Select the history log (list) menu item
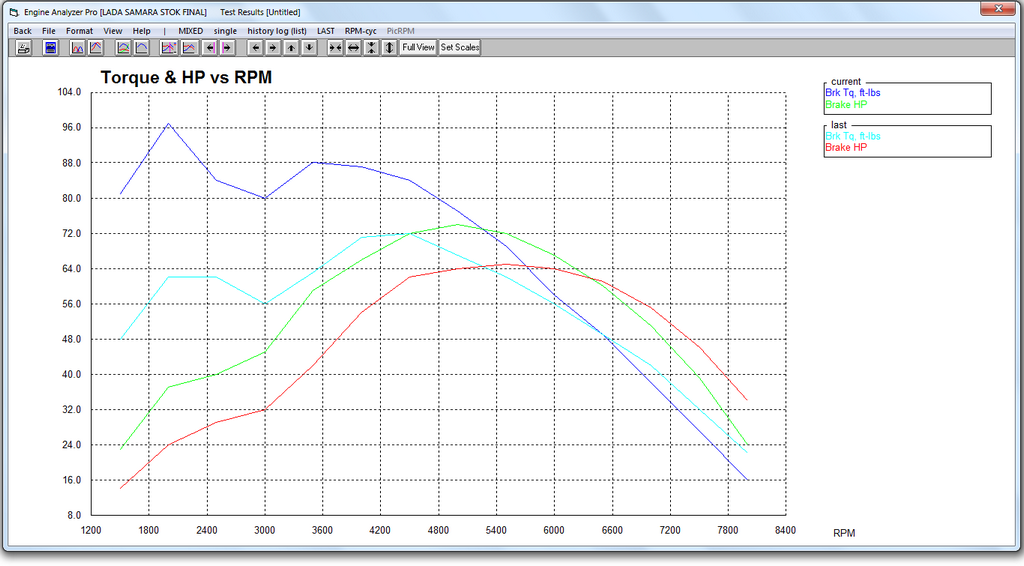This screenshot has height=566, width=1024. [277, 31]
